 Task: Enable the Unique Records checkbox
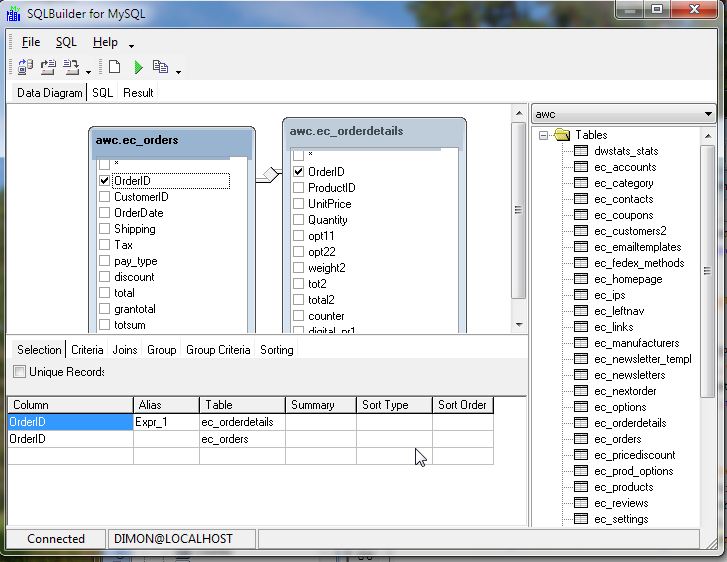pyautogui.click(x=19, y=371)
